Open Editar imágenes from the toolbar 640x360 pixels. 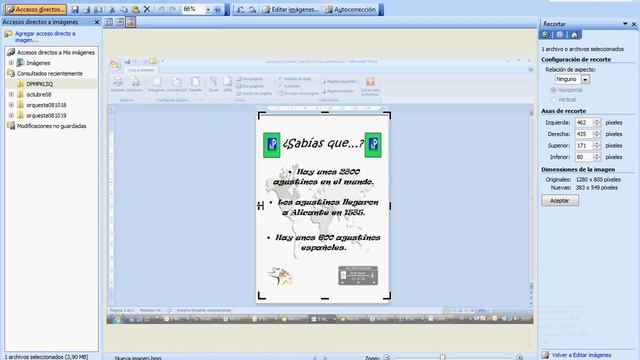click(291, 9)
